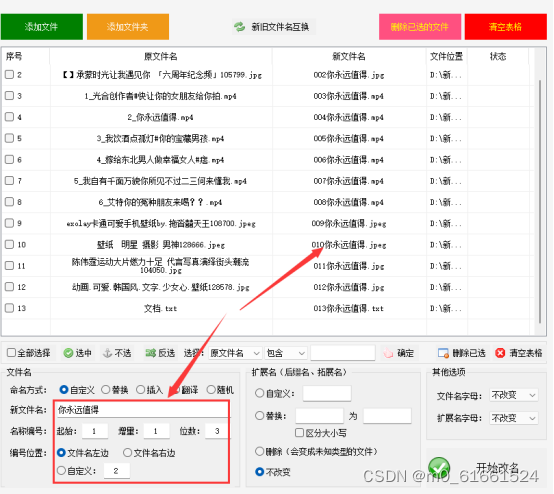Click the 新文件名 text input field
Viewport: 554px width, 494px height.
[142, 410]
